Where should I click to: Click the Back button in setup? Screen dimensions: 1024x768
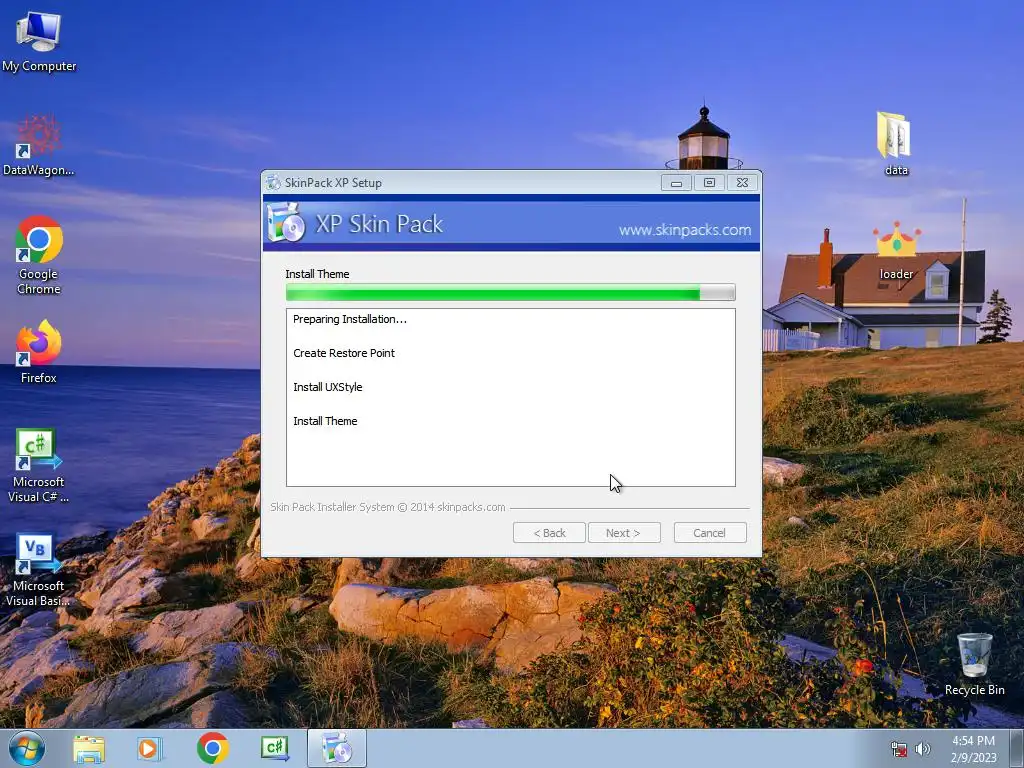pyautogui.click(x=549, y=533)
